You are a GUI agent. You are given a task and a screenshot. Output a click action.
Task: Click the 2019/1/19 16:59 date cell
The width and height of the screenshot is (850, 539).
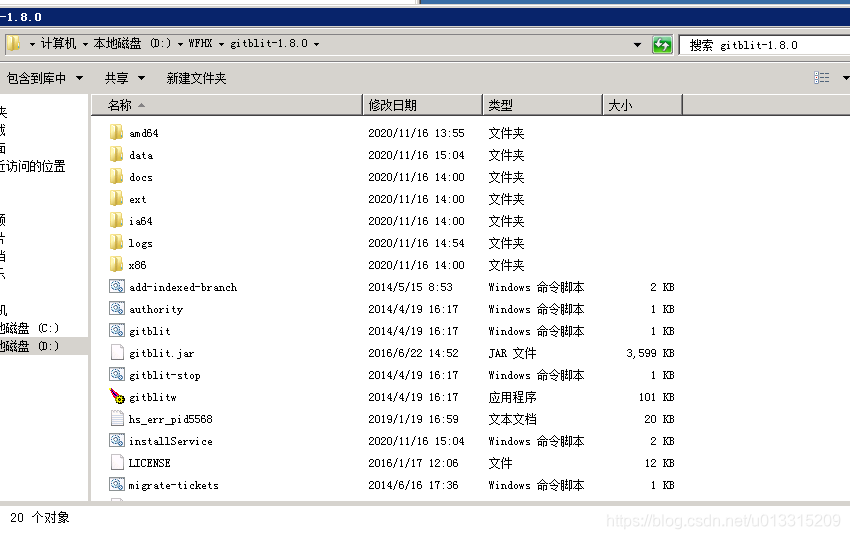(414, 419)
